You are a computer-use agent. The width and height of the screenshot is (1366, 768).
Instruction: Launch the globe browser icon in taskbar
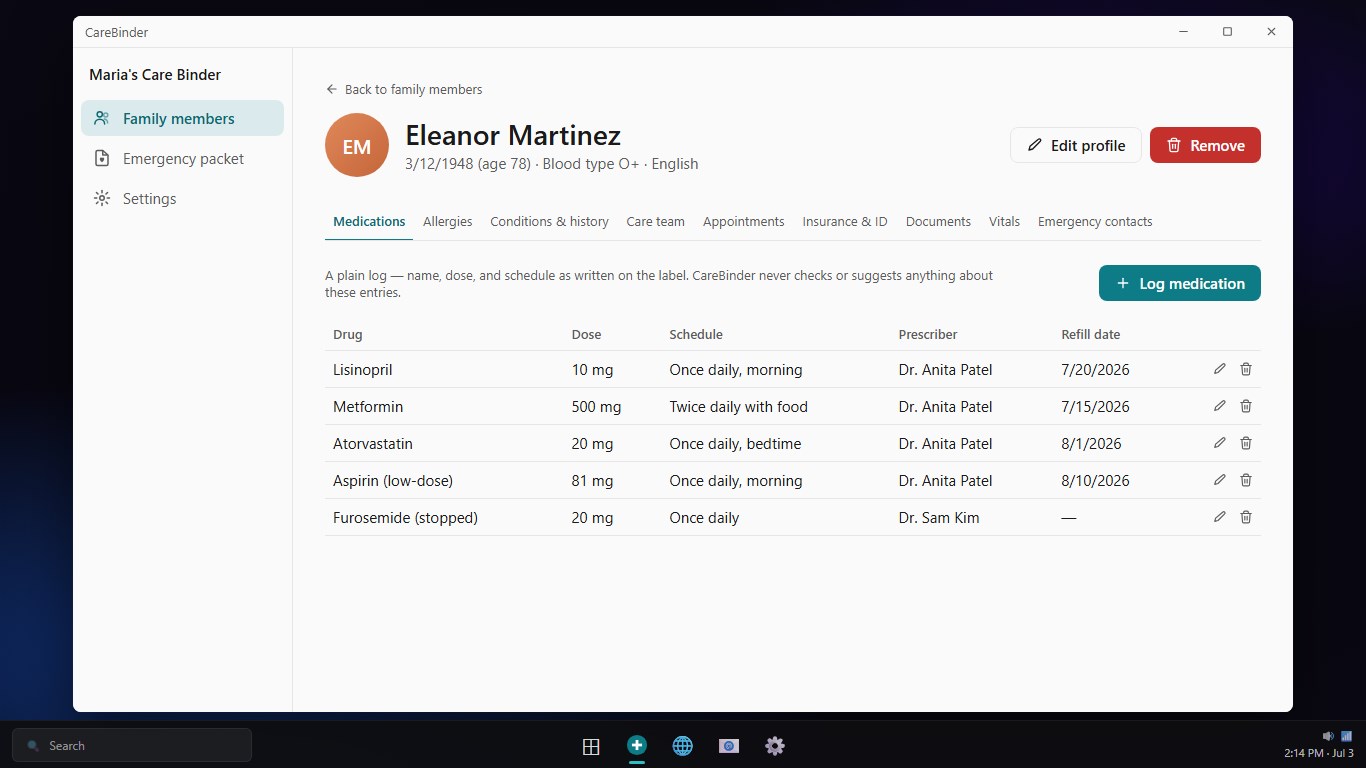click(683, 746)
